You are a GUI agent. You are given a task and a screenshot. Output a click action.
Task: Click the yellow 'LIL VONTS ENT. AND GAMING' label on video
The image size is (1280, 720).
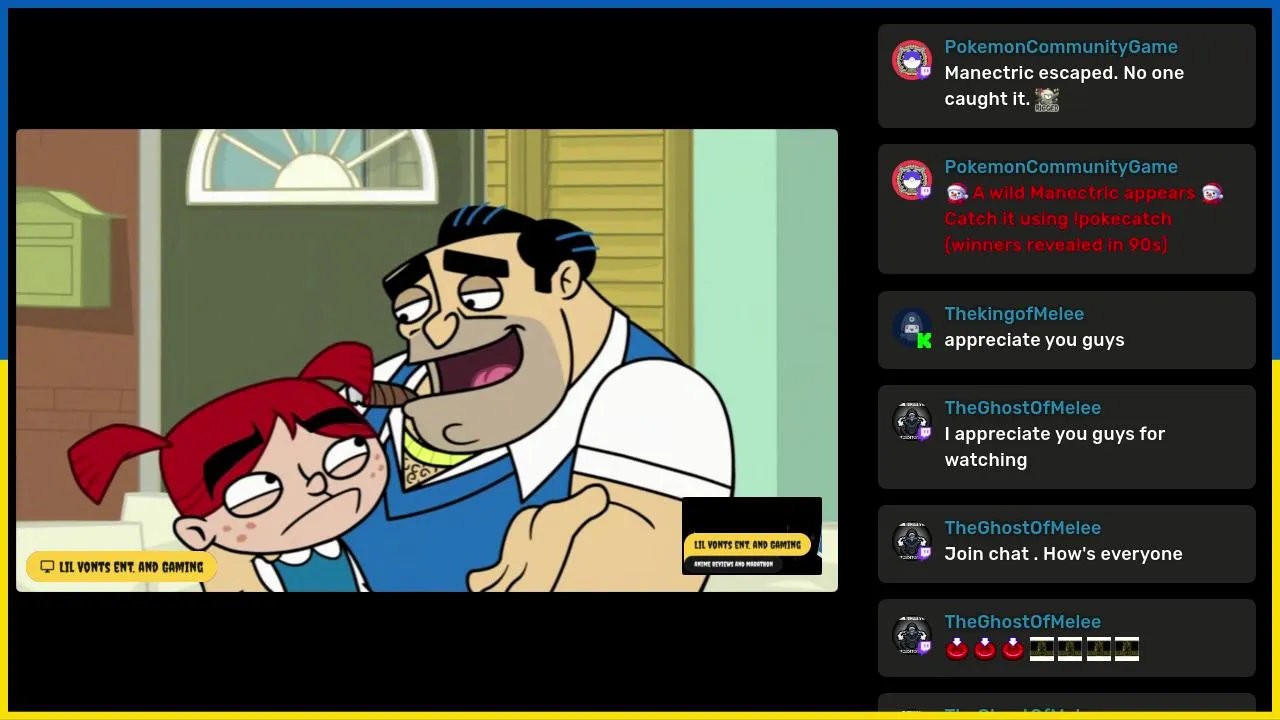[x=121, y=567]
